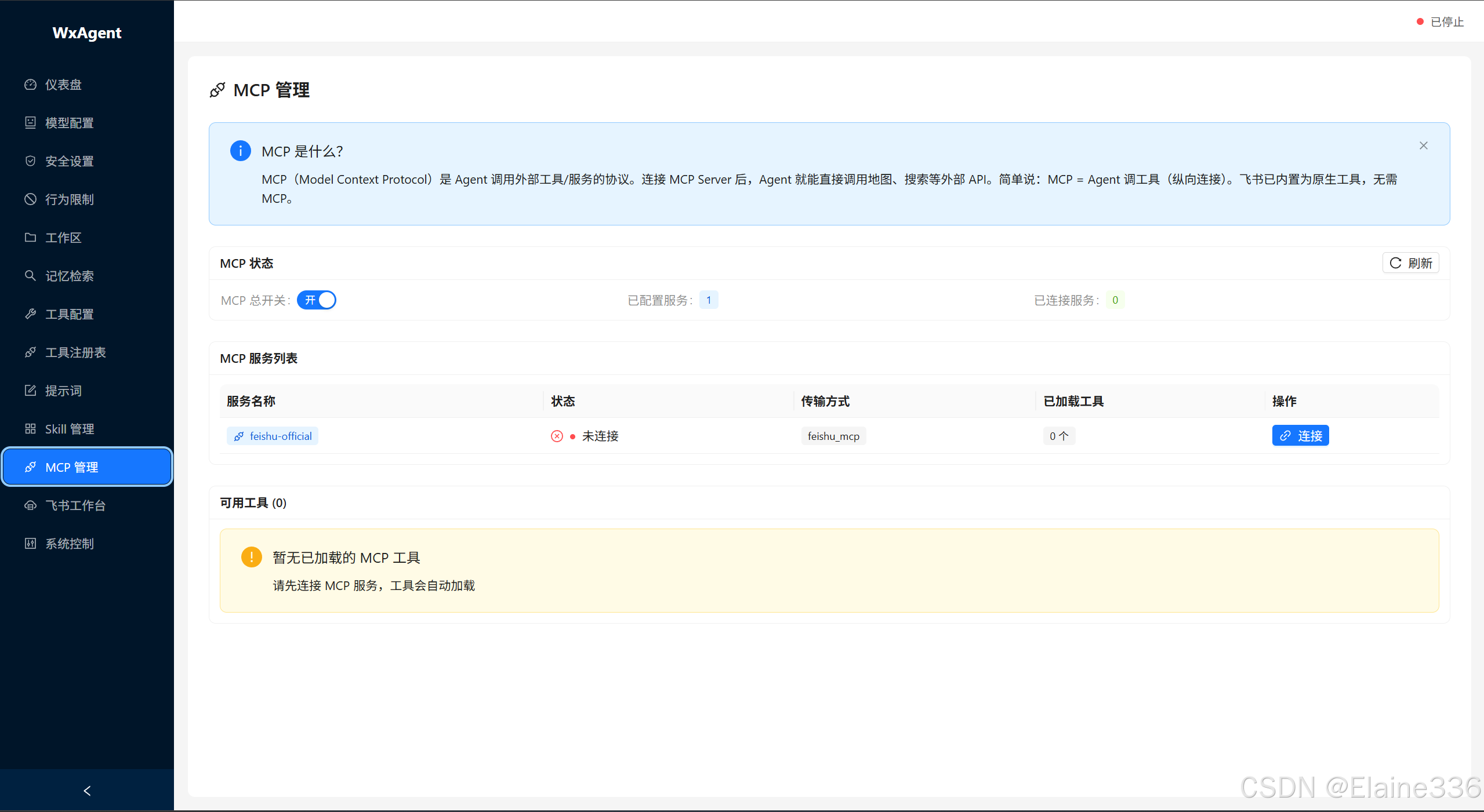Navigate to 工具注册表
Screen dimensions: 1484x812
(x=87, y=352)
